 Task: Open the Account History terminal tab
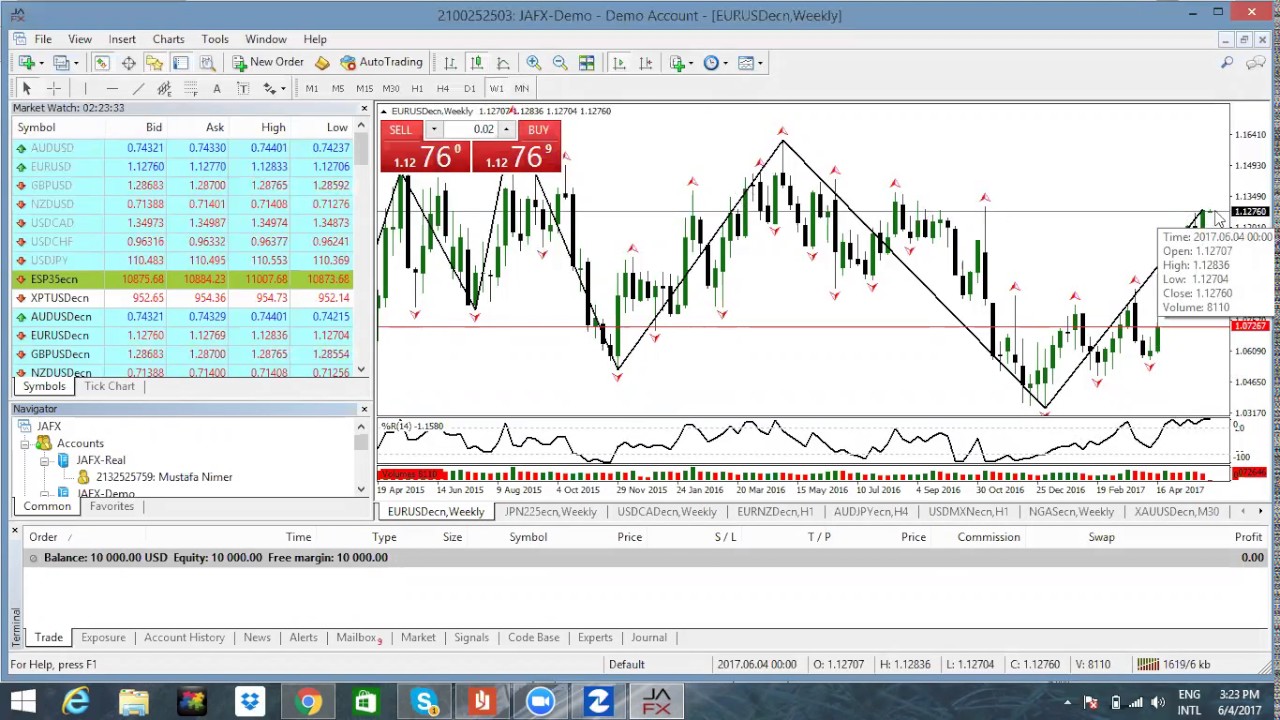pos(184,637)
